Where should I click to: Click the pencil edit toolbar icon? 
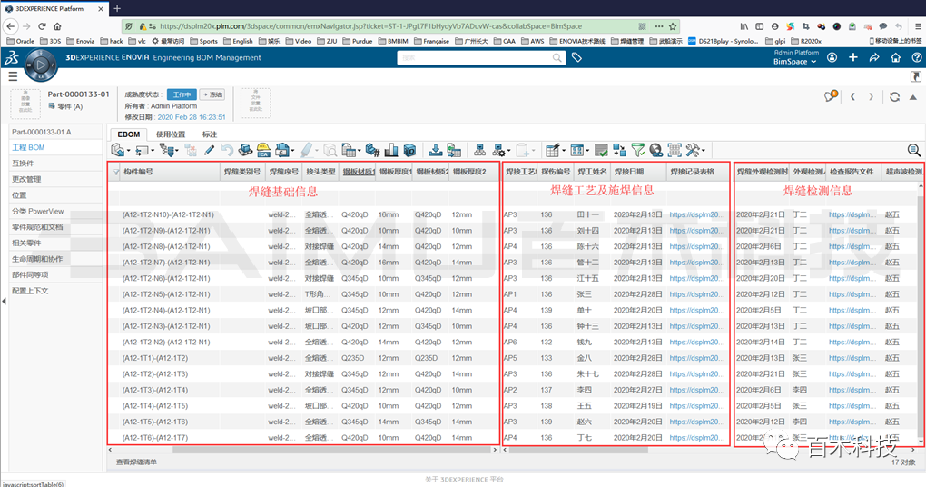click(x=209, y=150)
